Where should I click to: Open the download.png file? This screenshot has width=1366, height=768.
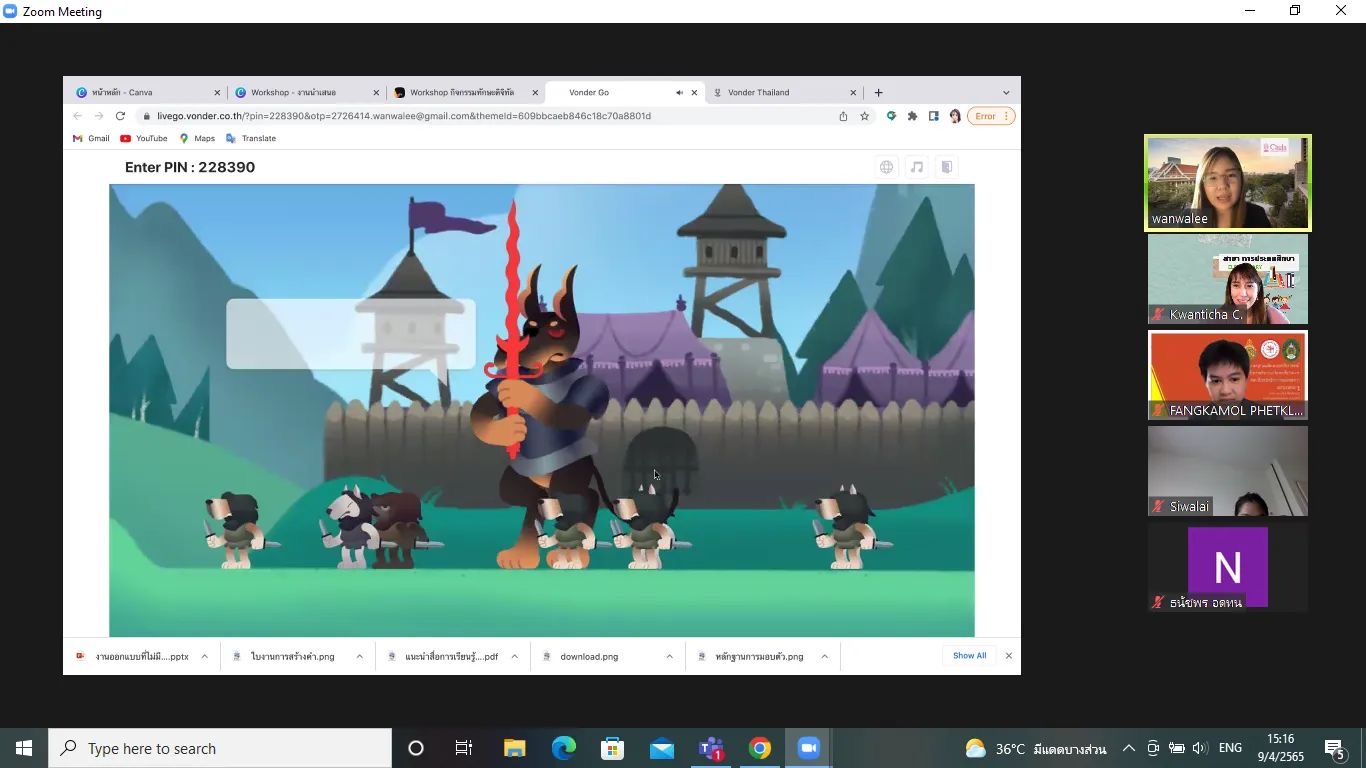tap(589, 656)
